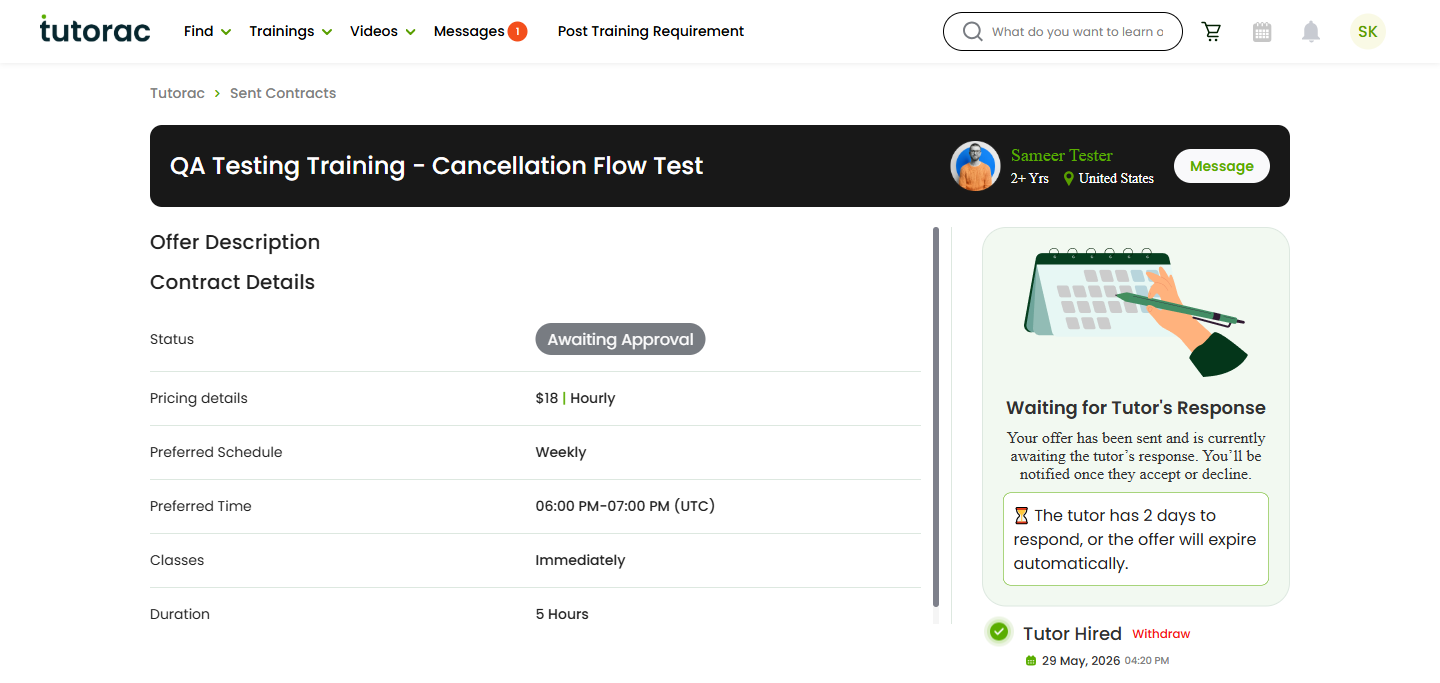Click the search magnifier icon

(972, 32)
